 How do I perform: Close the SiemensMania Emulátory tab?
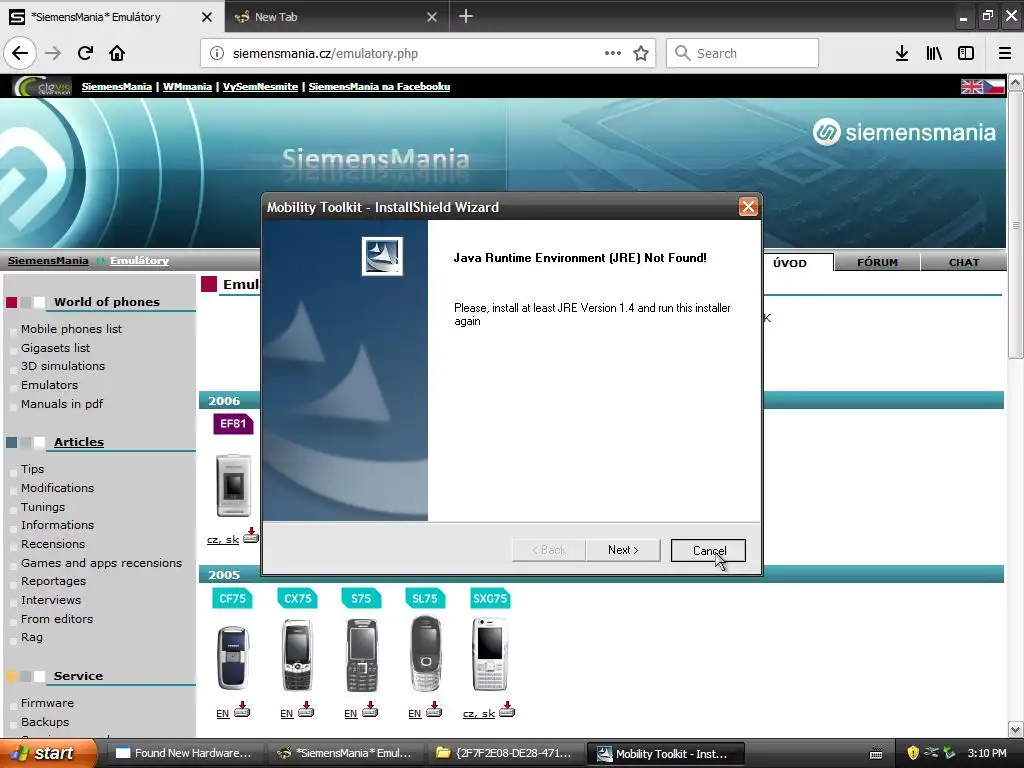coord(207,17)
